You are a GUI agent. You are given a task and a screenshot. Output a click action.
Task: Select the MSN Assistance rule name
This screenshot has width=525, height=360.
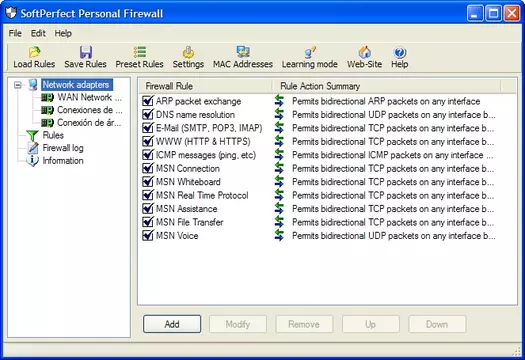186,209
